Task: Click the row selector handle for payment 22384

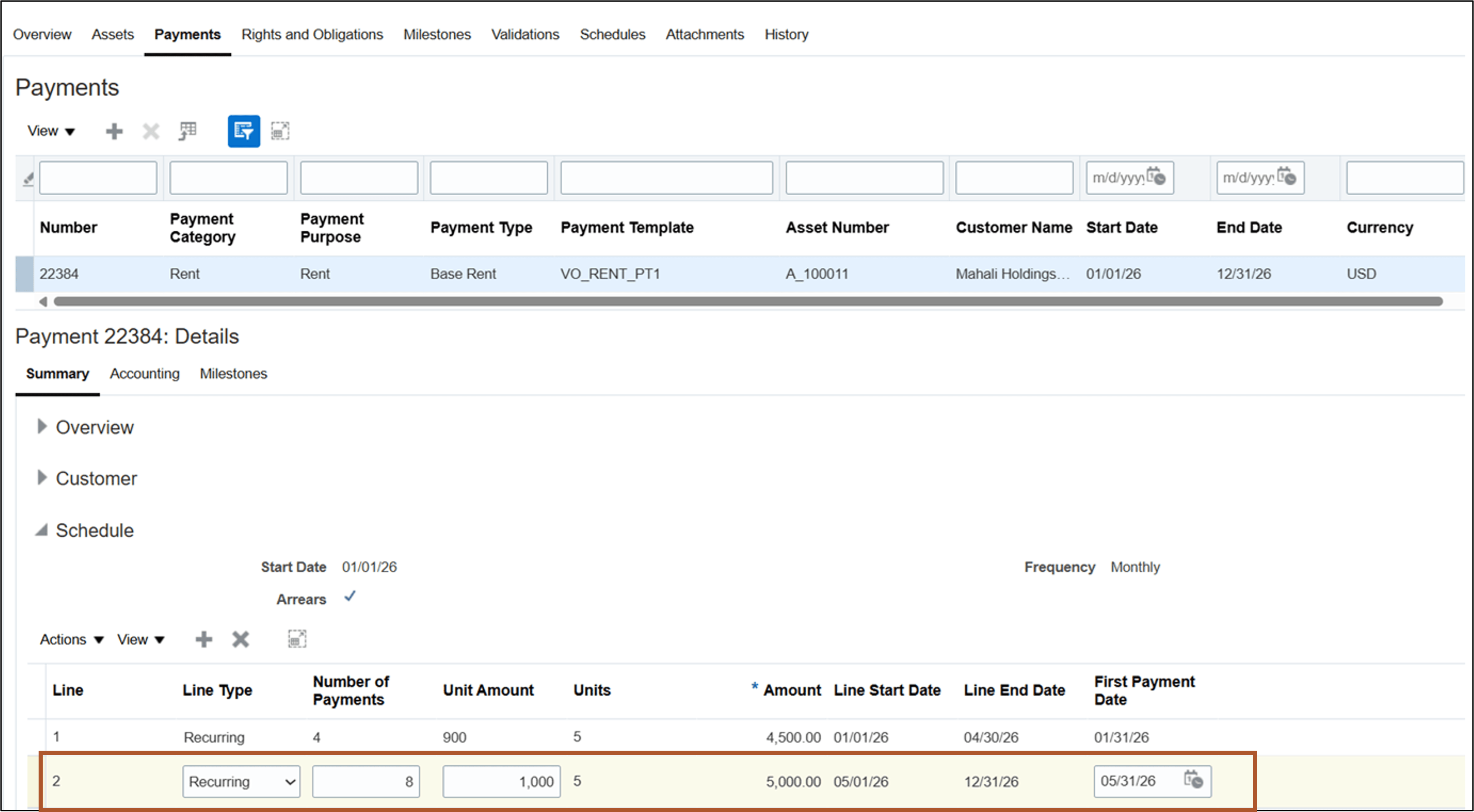Action: coord(24,273)
